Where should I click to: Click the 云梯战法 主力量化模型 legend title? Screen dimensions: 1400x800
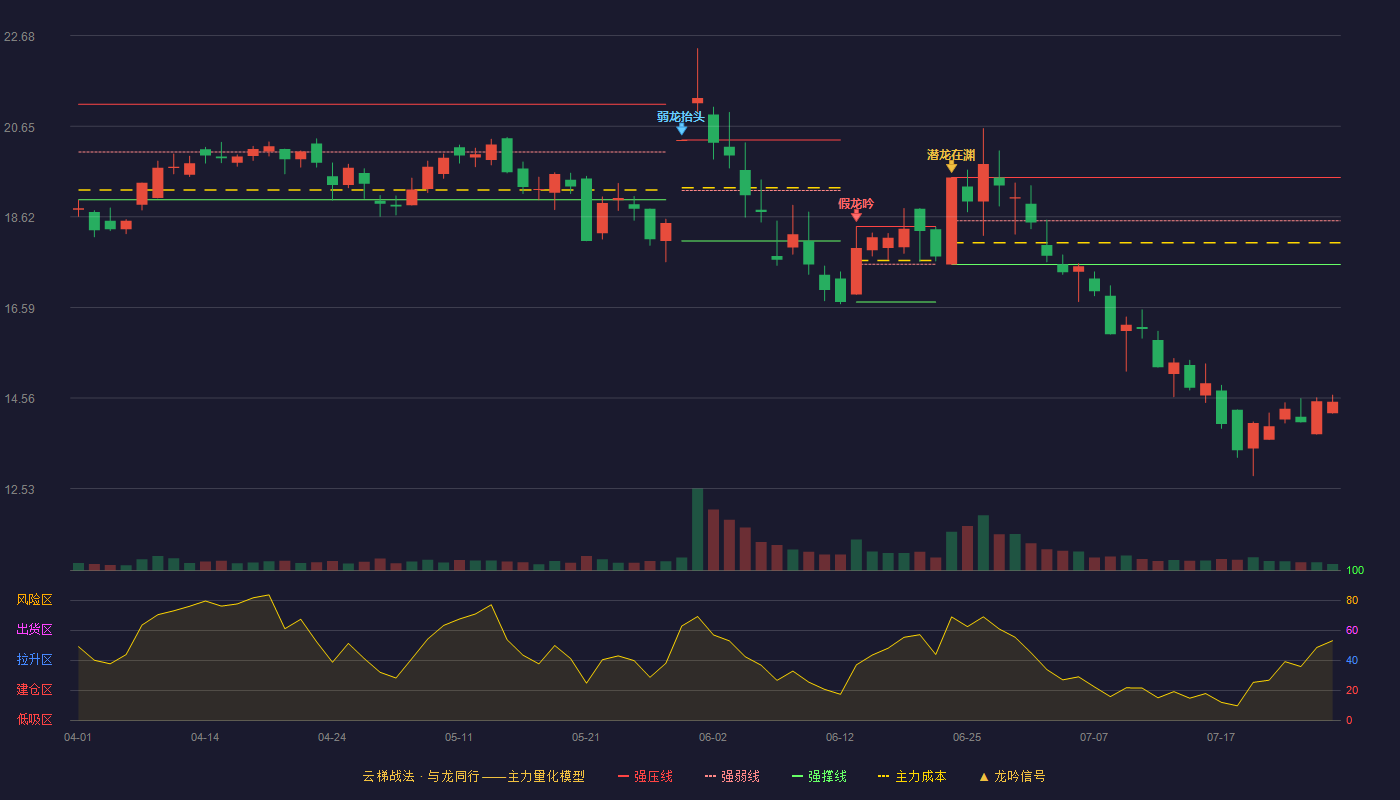474,776
